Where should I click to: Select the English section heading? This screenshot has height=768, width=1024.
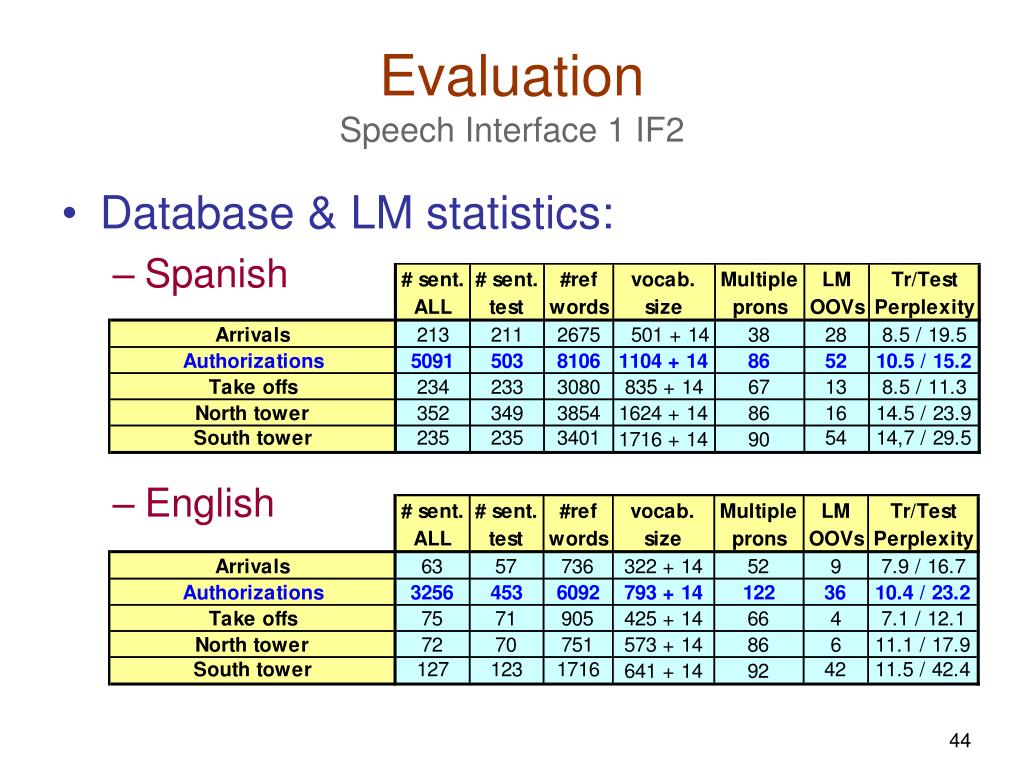pyautogui.click(x=209, y=504)
